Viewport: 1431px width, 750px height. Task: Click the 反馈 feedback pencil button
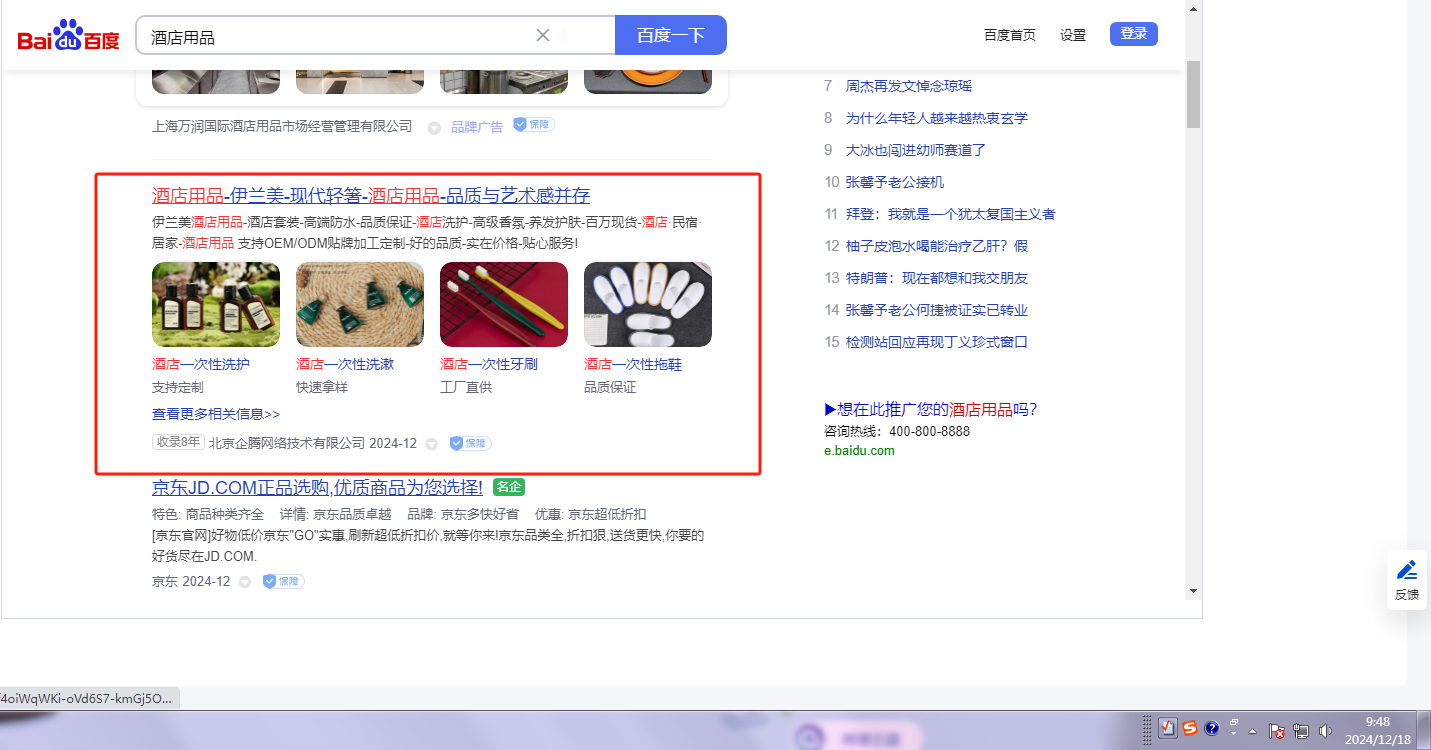click(1407, 580)
